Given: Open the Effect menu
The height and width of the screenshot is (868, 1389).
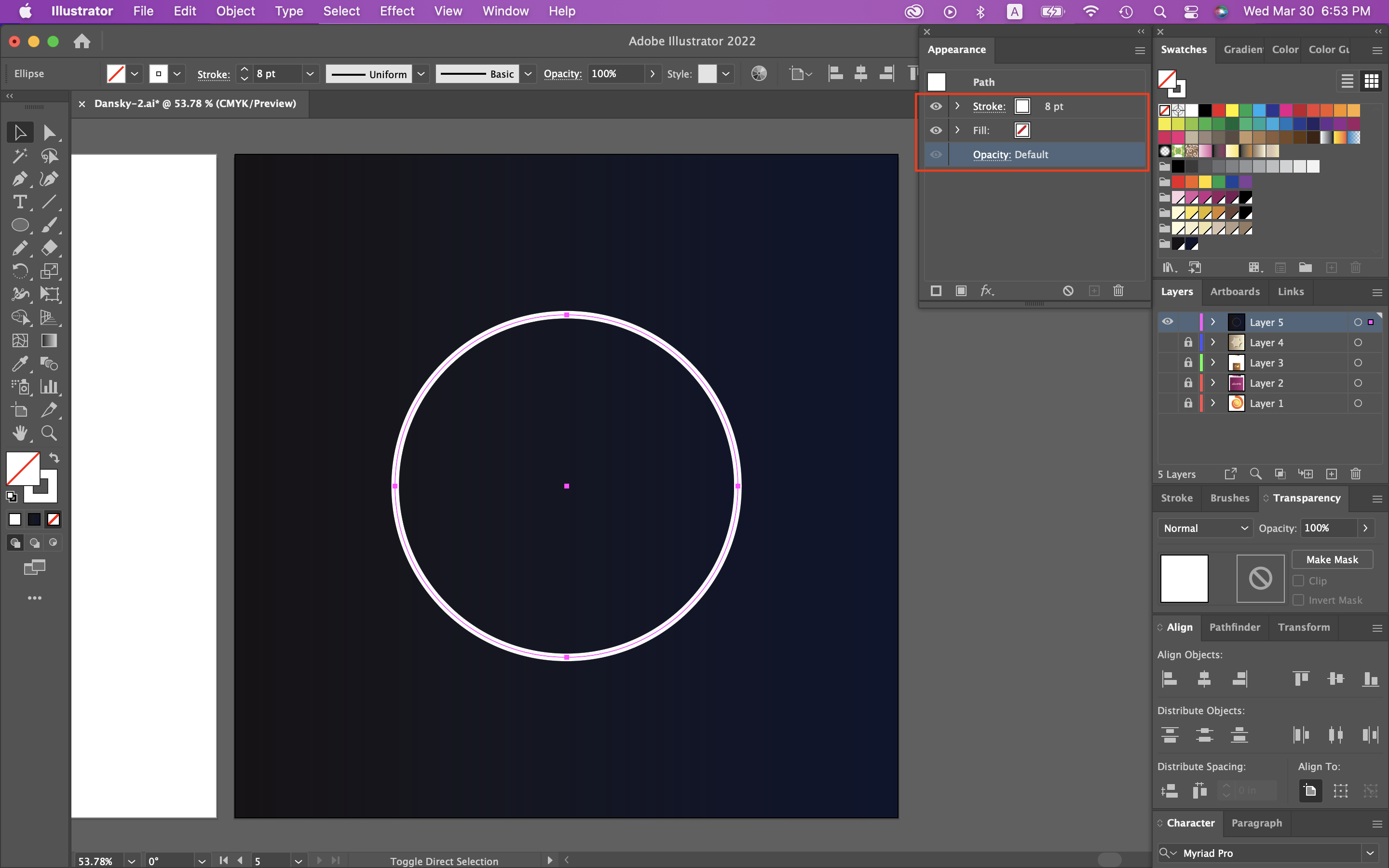Looking at the screenshot, I should 397,11.
